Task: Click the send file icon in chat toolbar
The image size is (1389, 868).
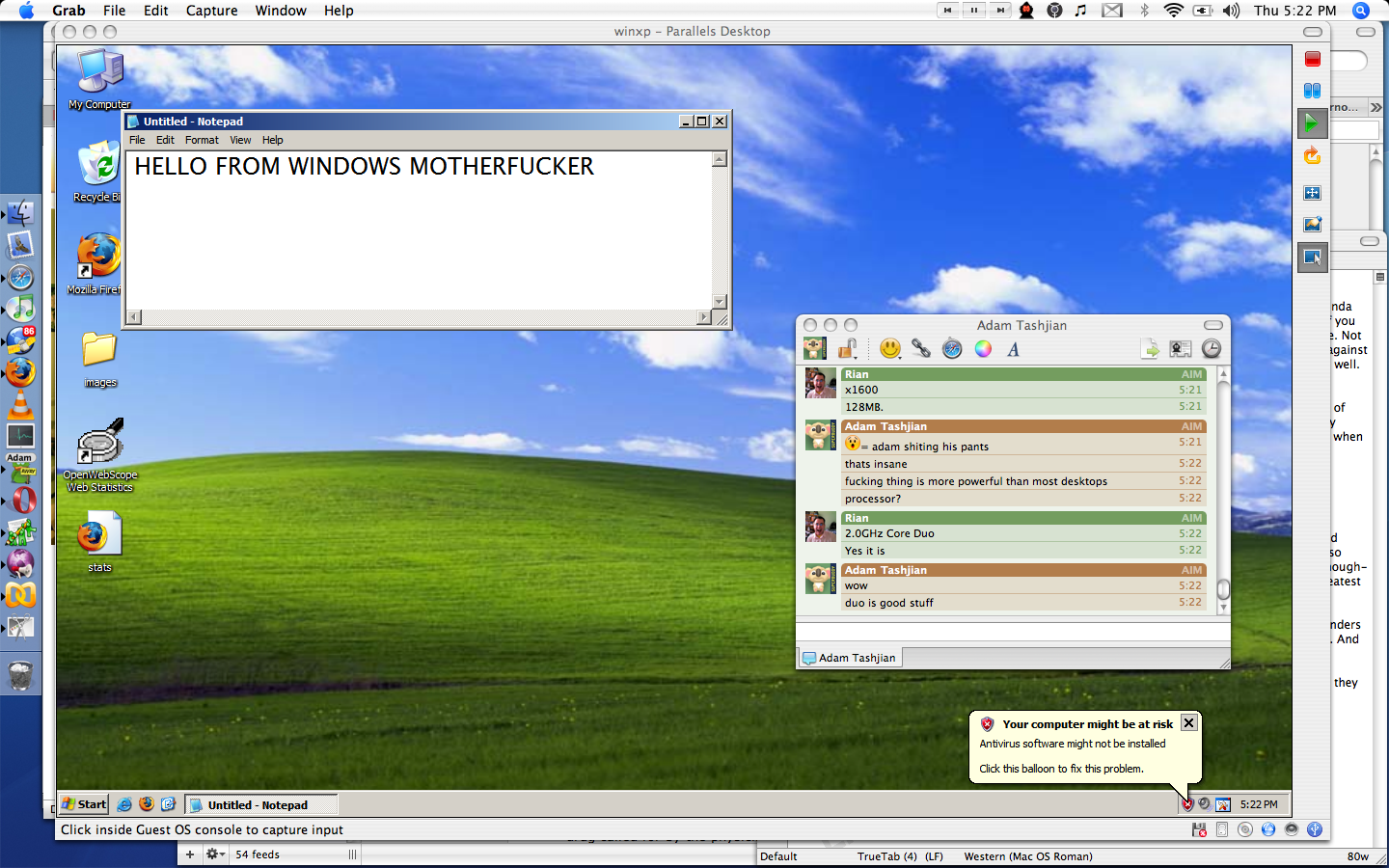Action: pos(1150,349)
